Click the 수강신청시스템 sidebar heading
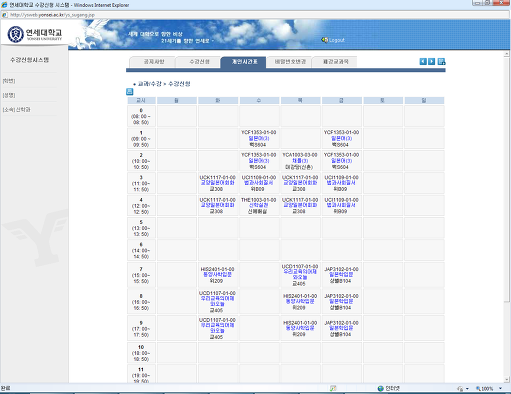Screen dimensions: 511x394 tap(29, 60)
